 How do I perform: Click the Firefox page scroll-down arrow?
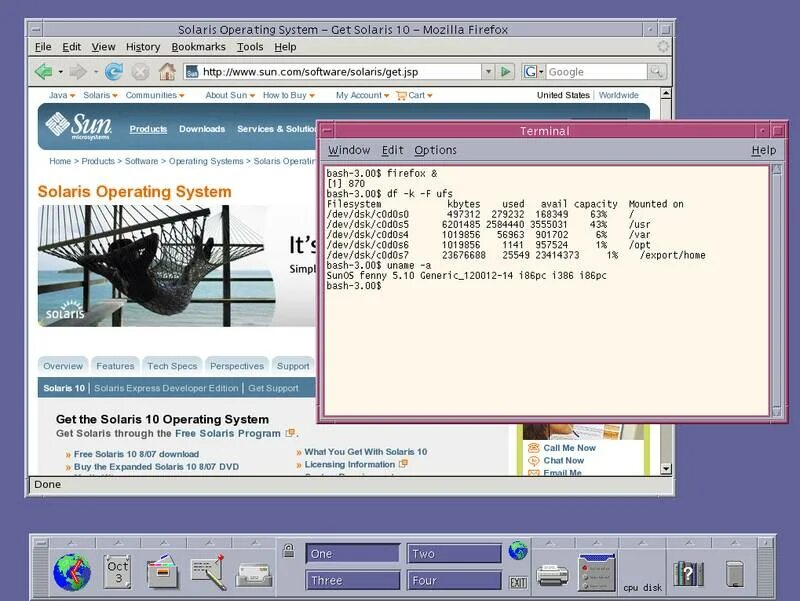pos(665,468)
